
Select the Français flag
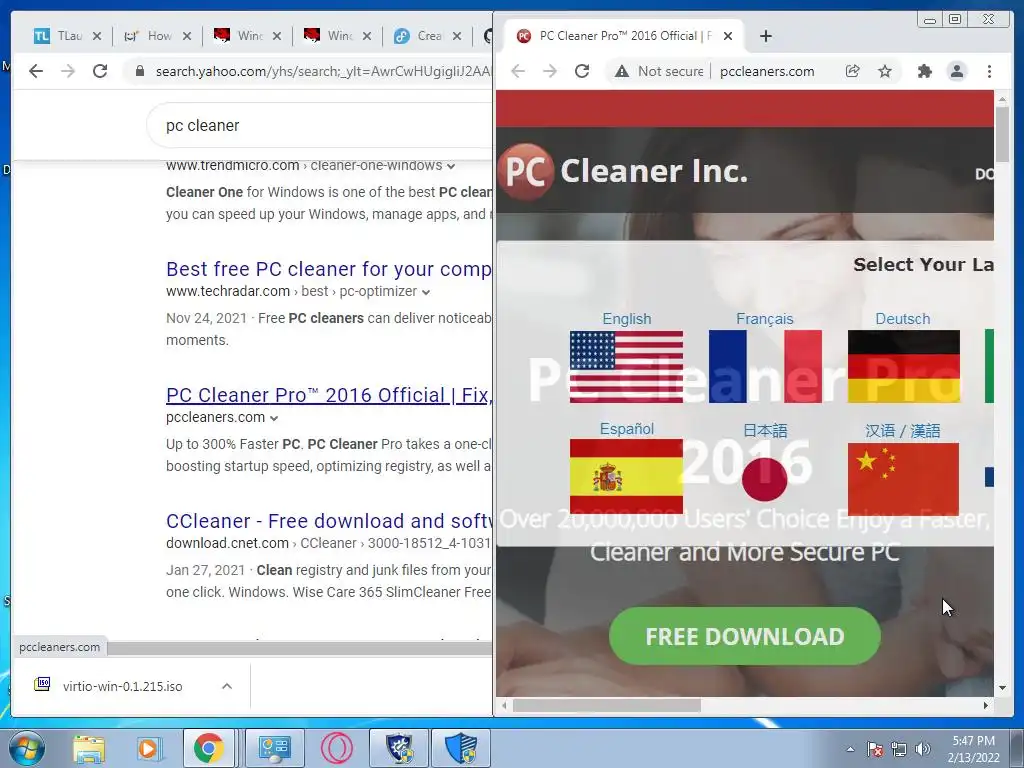(x=765, y=366)
